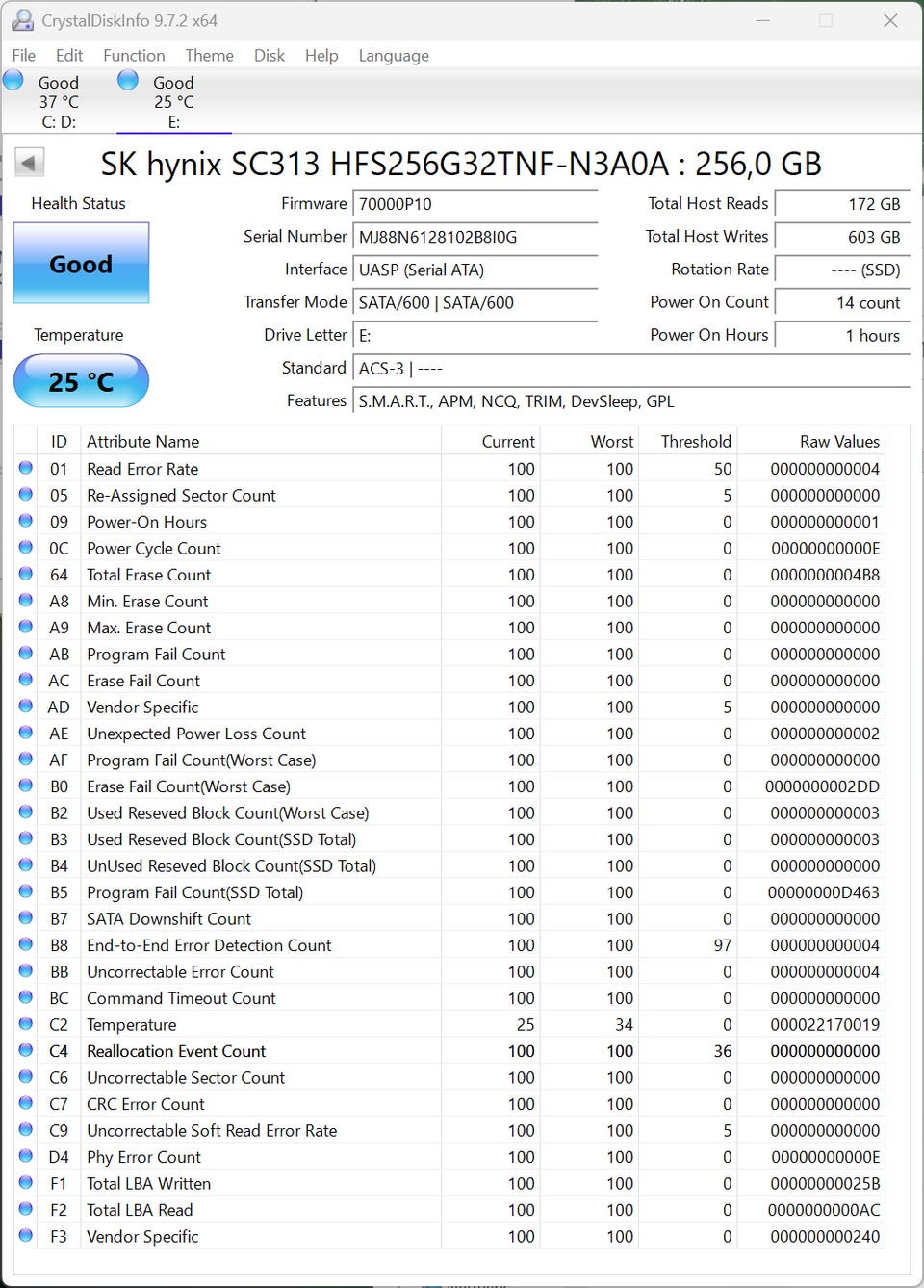924x1288 pixels.
Task: Select the E: disk status orb
Action: 128,80
